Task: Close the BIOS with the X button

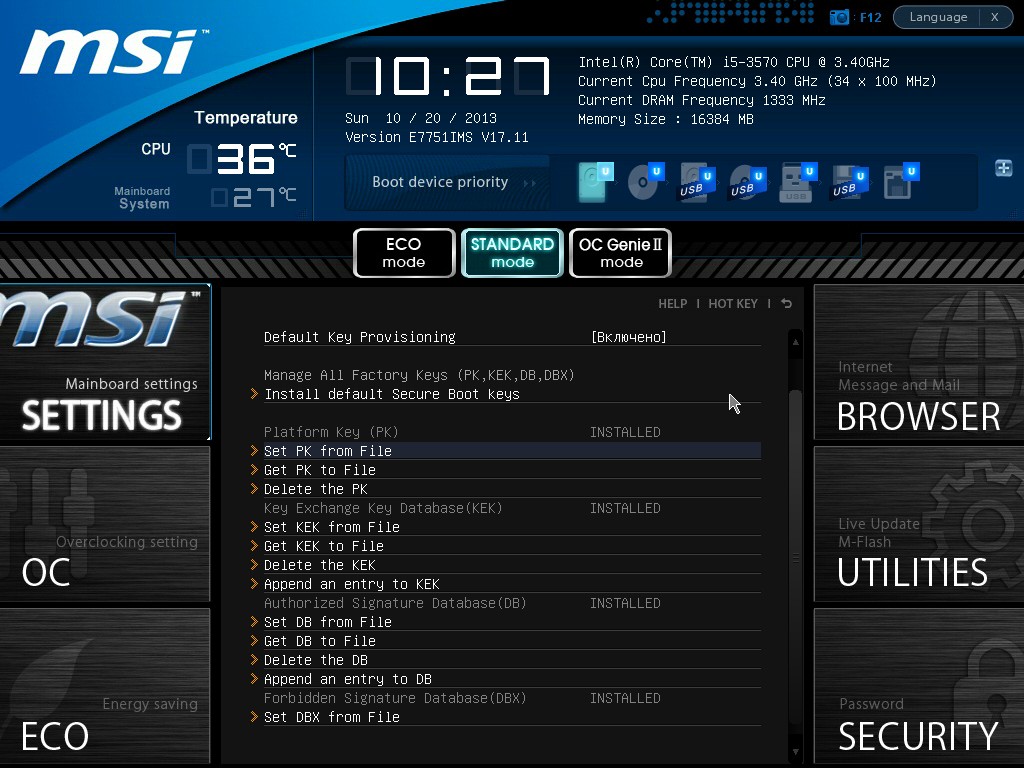Action: (x=995, y=17)
